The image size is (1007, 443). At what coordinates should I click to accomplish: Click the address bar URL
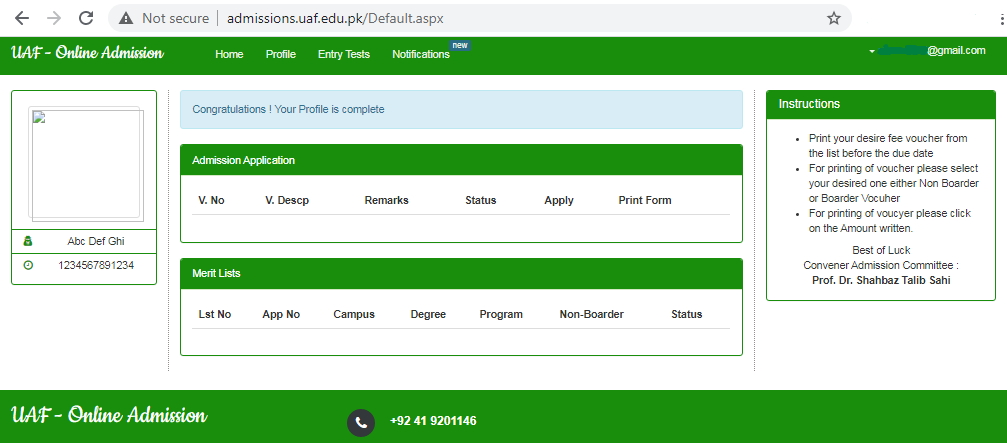tap(335, 19)
